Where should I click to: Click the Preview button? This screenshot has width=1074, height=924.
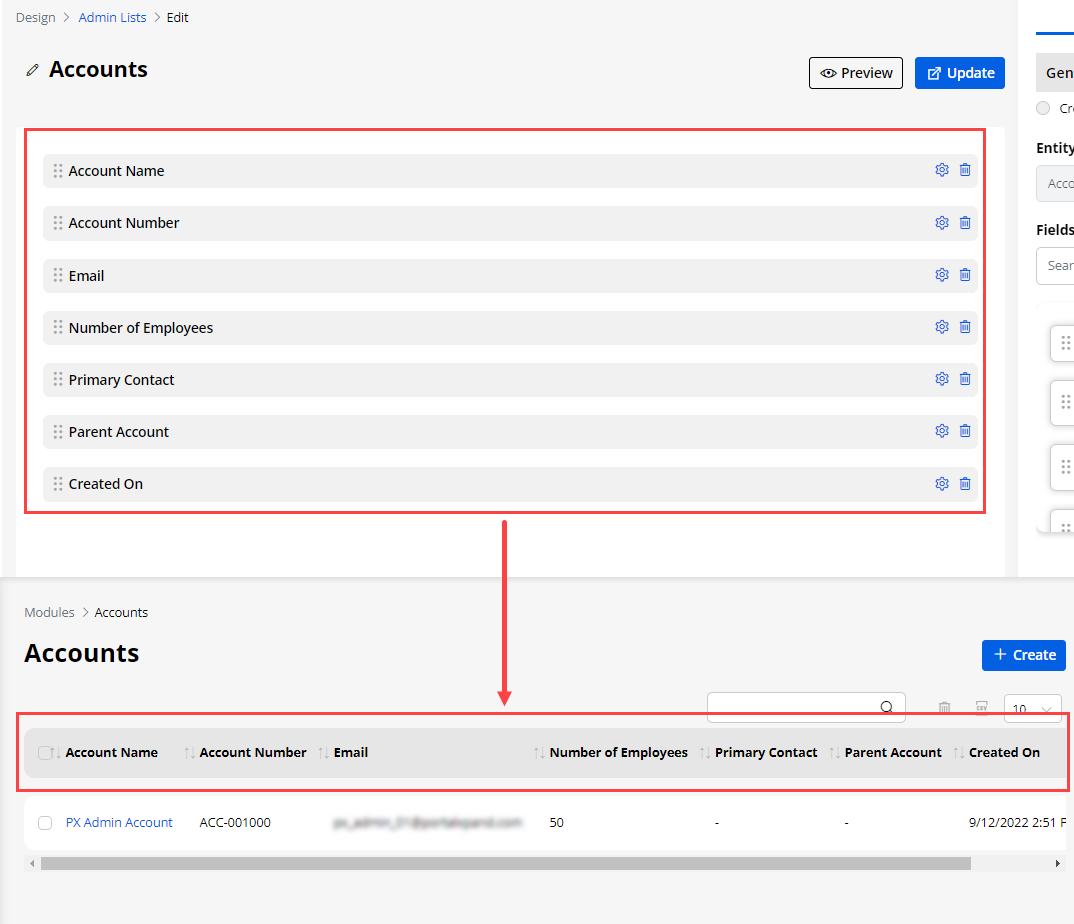(x=856, y=73)
